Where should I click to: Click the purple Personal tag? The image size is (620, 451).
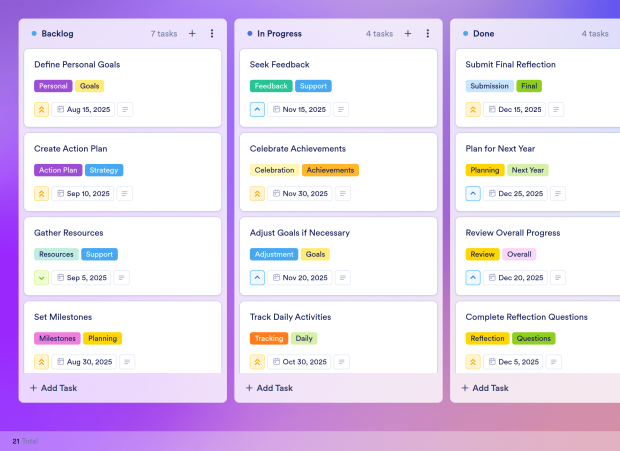[x=53, y=86]
